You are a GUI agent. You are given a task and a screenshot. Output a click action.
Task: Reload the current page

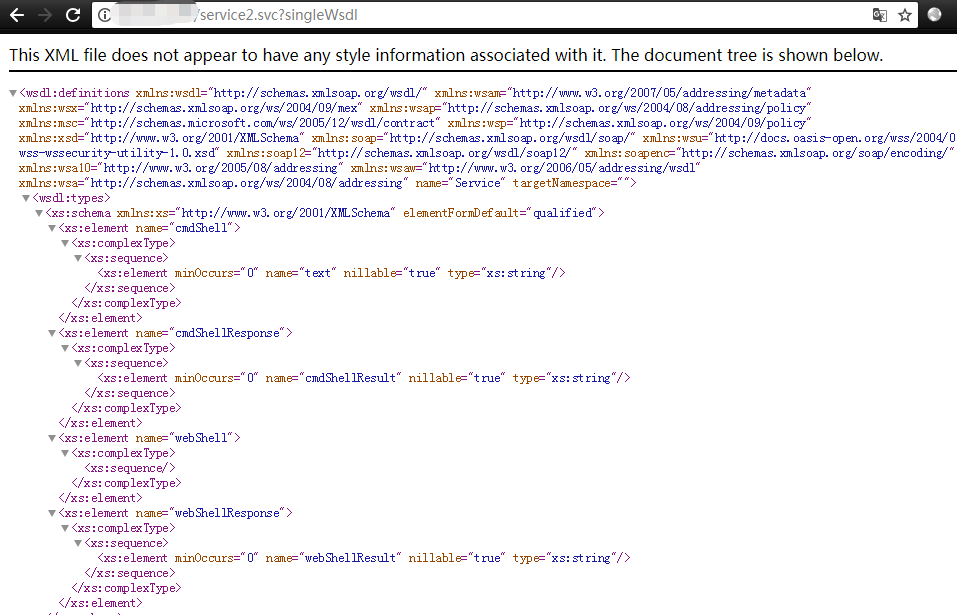73,15
